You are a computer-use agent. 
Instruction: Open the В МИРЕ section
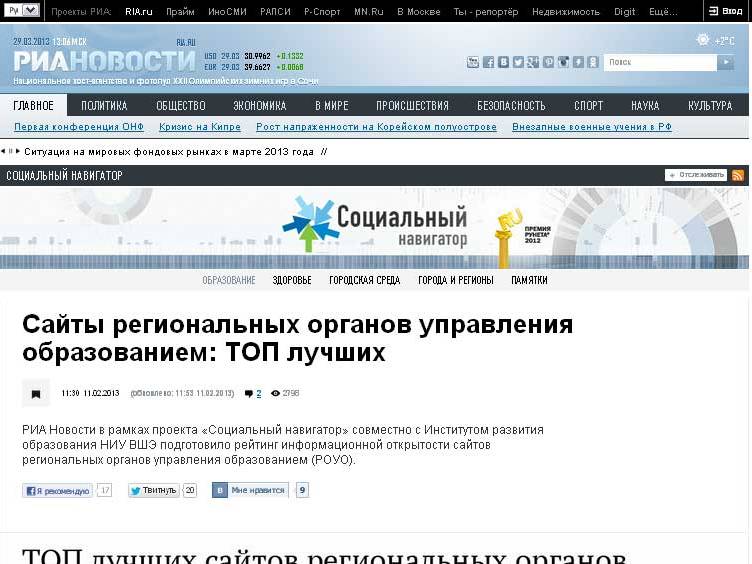(331, 106)
